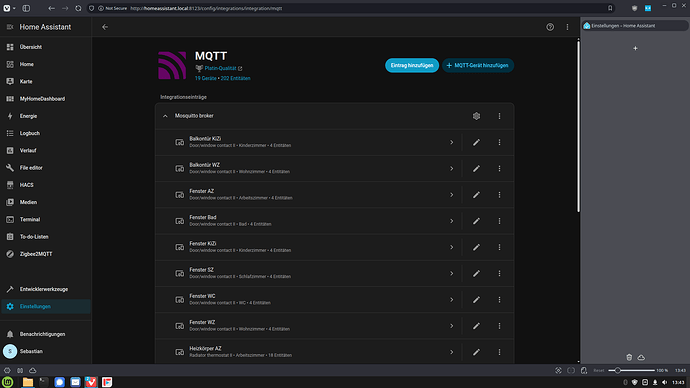Viewport: 690px width, 388px height.
Task: Open Fenster Bad details chevron
Action: click(451, 221)
